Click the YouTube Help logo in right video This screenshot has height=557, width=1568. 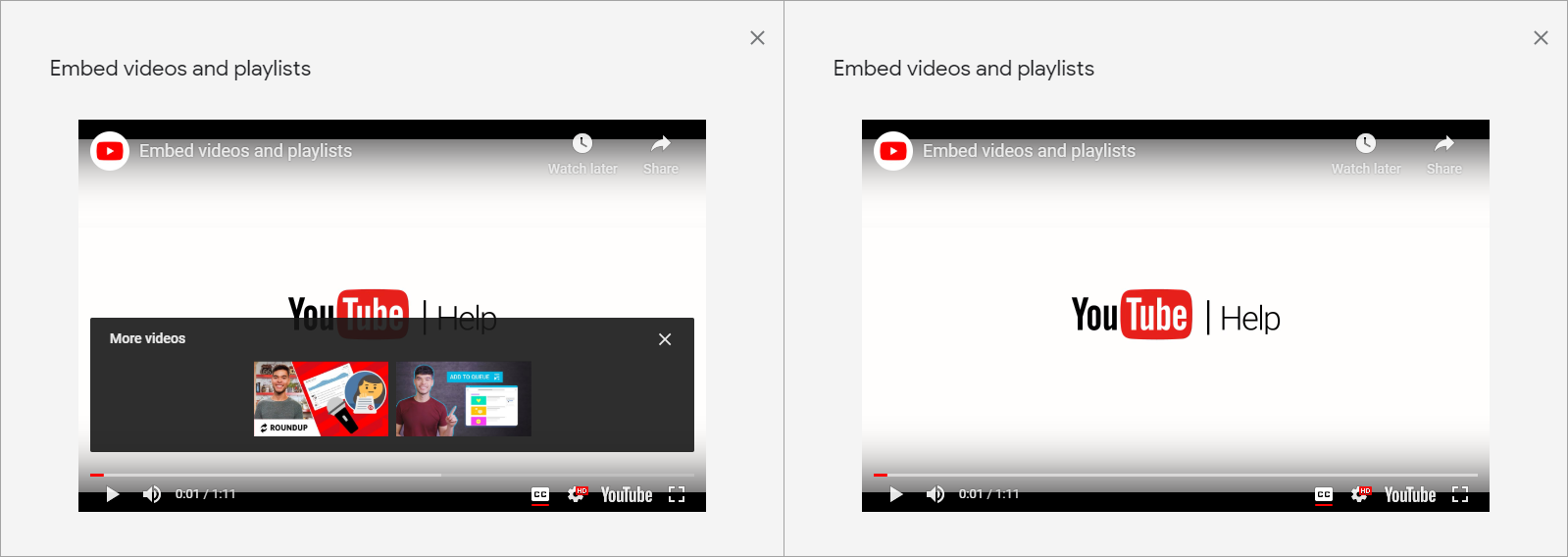(1176, 315)
